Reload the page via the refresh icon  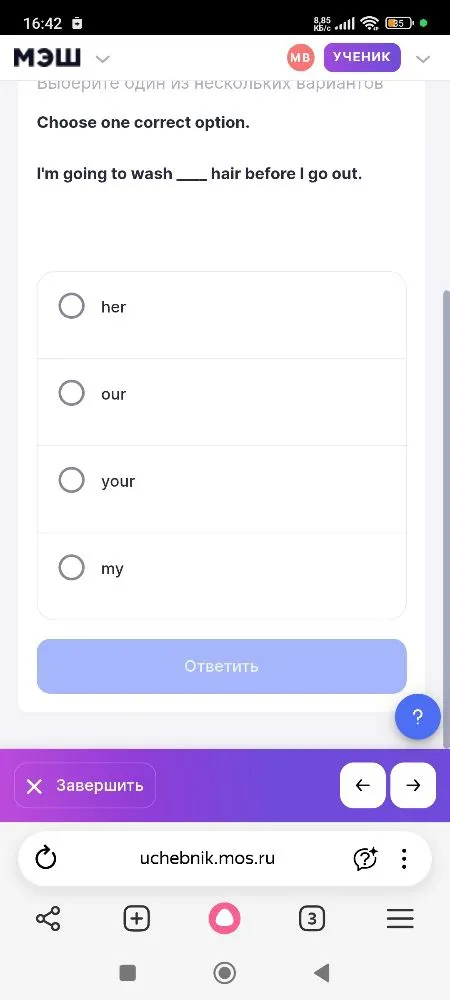coord(46,858)
